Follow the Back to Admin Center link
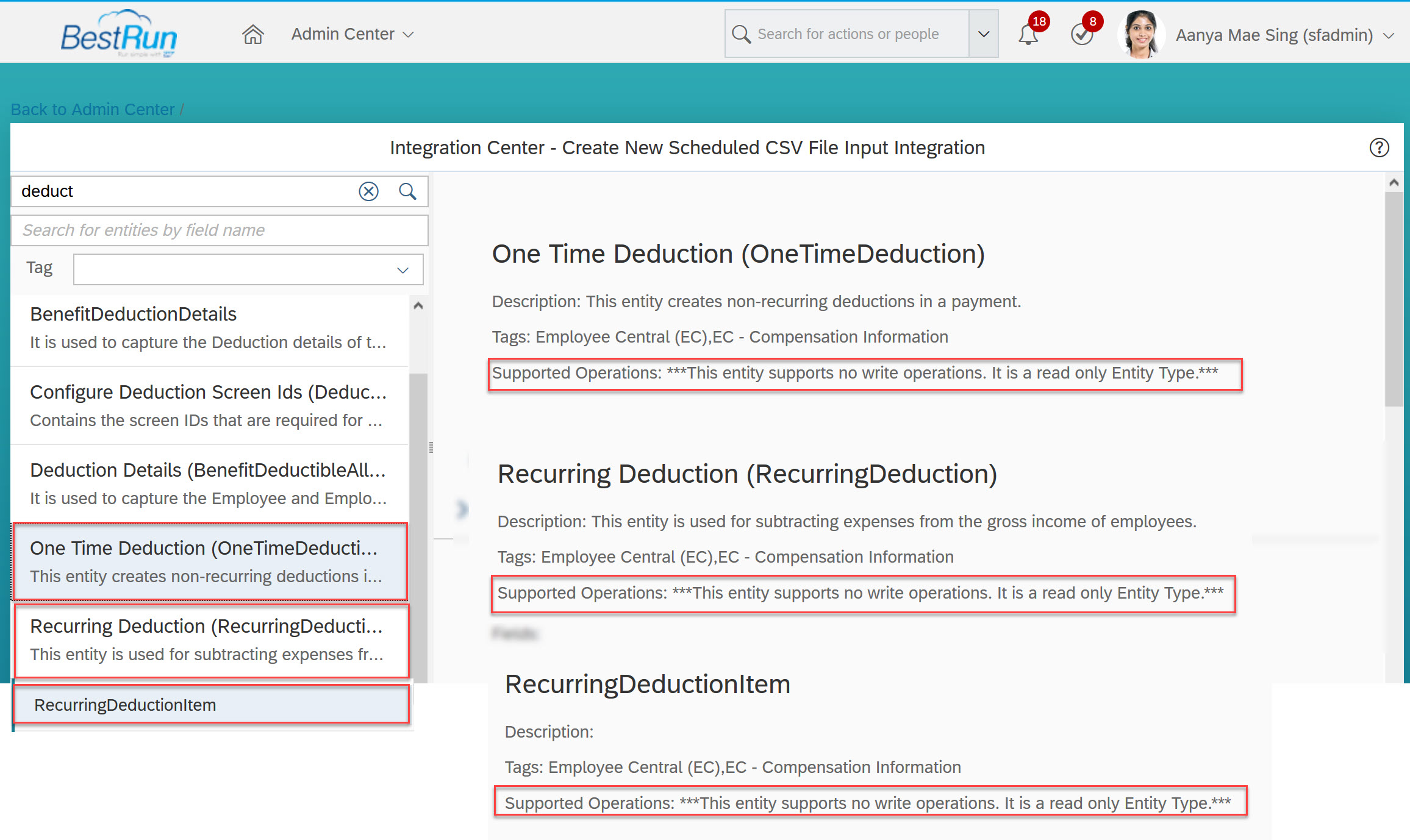Viewport: 1410px width, 840px height. pos(93,110)
